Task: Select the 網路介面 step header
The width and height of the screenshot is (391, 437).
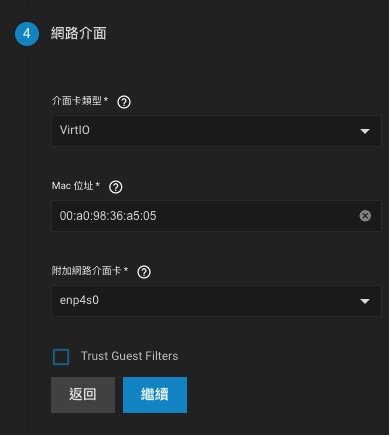Action: pyautogui.click(x=79, y=34)
